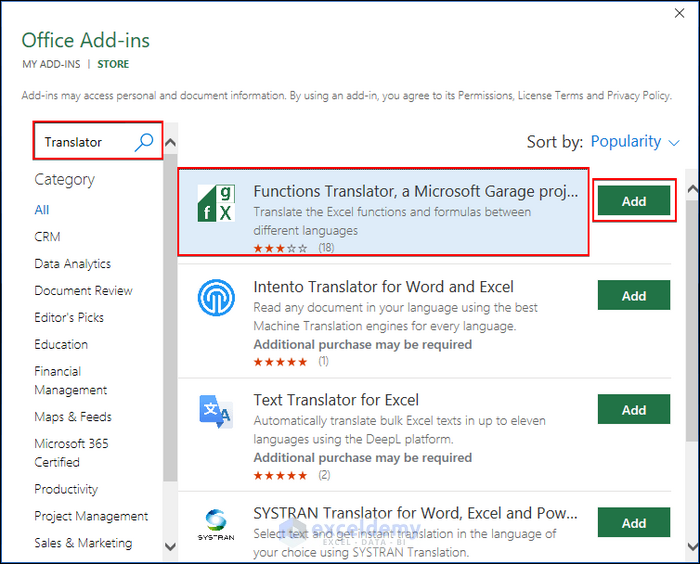Click the SYSTRAN Translator logo icon
The height and width of the screenshot is (564, 700).
pyautogui.click(x=216, y=524)
